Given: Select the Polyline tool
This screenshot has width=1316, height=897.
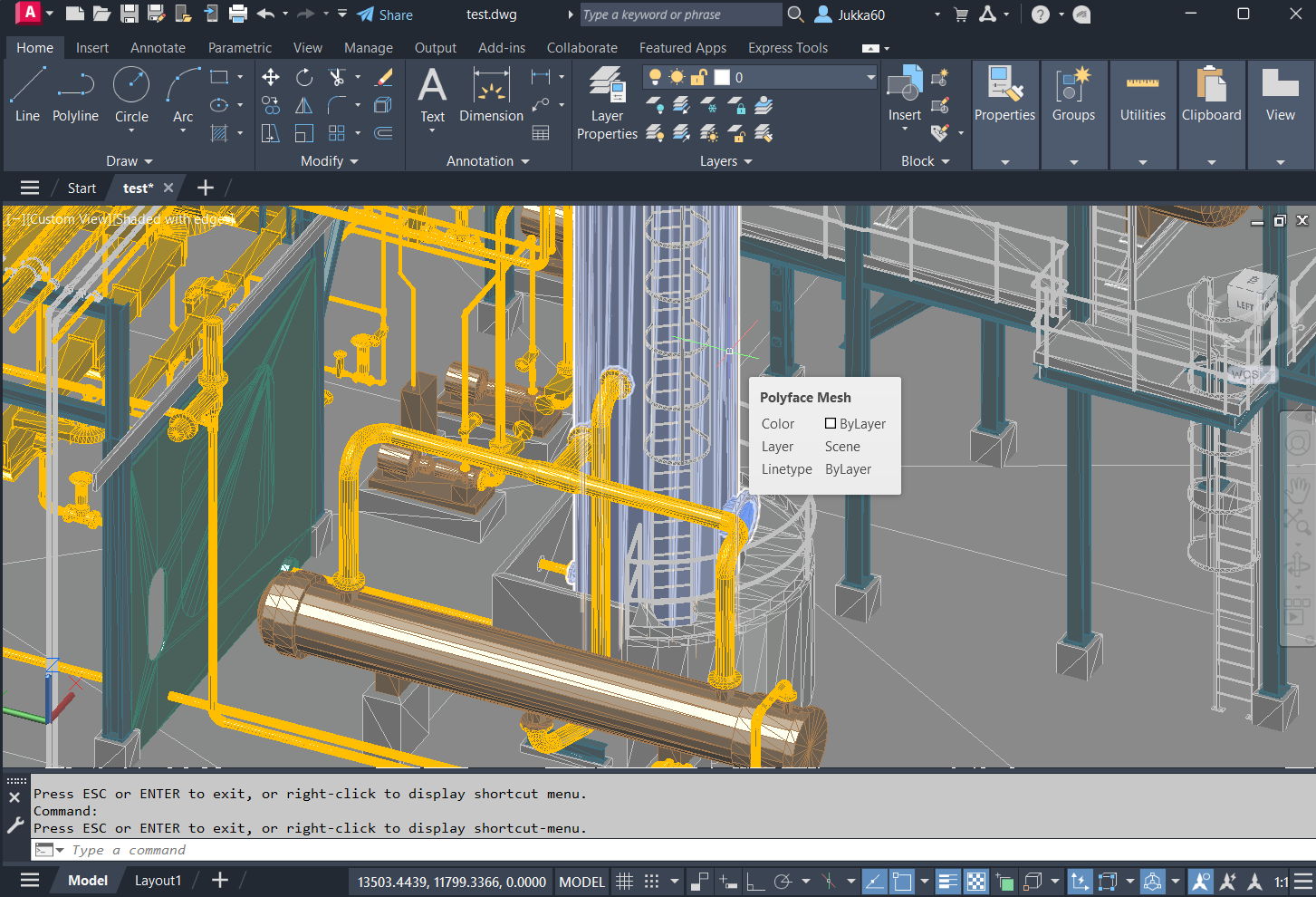Looking at the screenshot, I should (75, 94).
